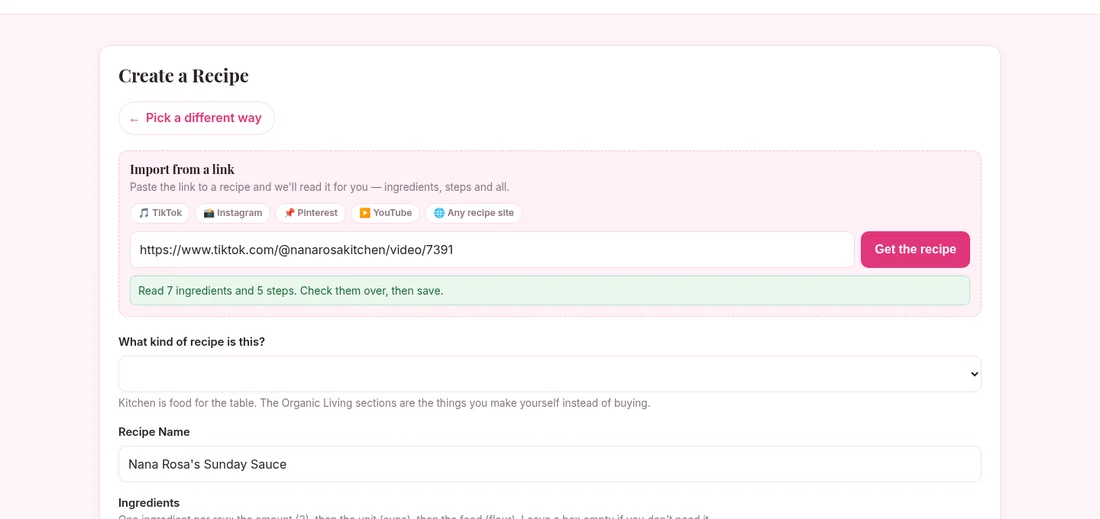The width and height of the screenshot is (1100, 519).
Task: Select the TikTok source chip
Action: click(160, 213)
